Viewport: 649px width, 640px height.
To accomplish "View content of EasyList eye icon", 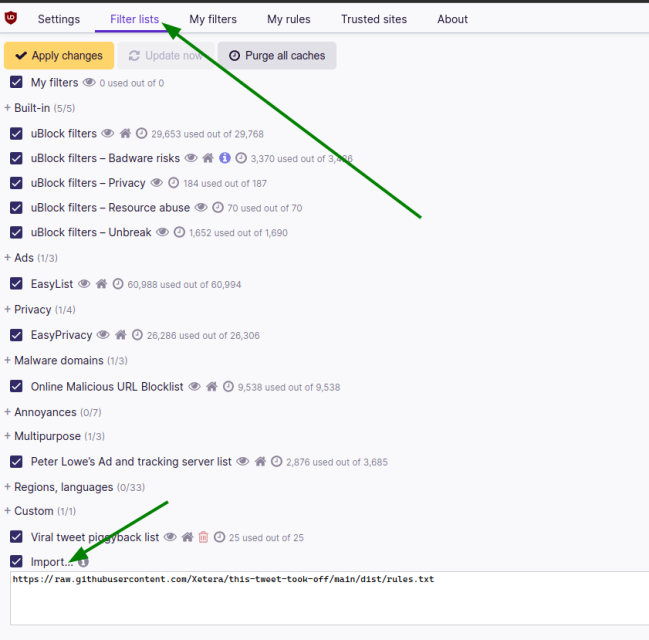I will pos(84,284).
